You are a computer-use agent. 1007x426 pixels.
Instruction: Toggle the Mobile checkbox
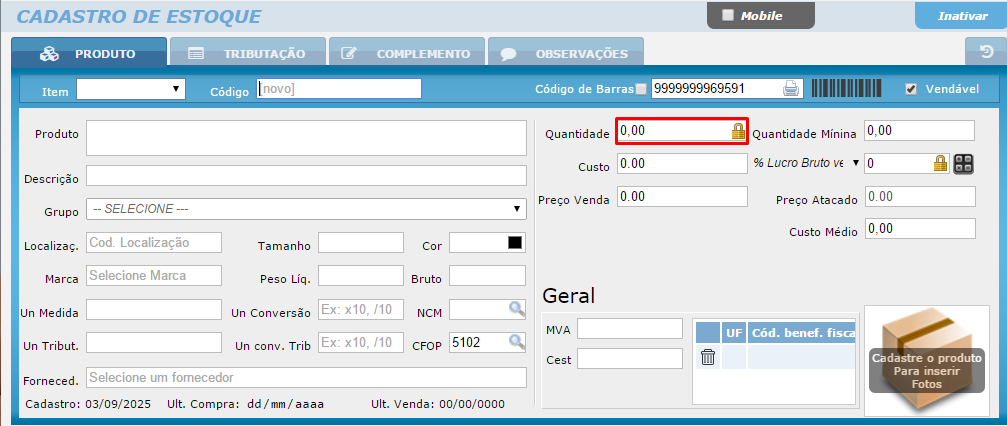[727, 16]
